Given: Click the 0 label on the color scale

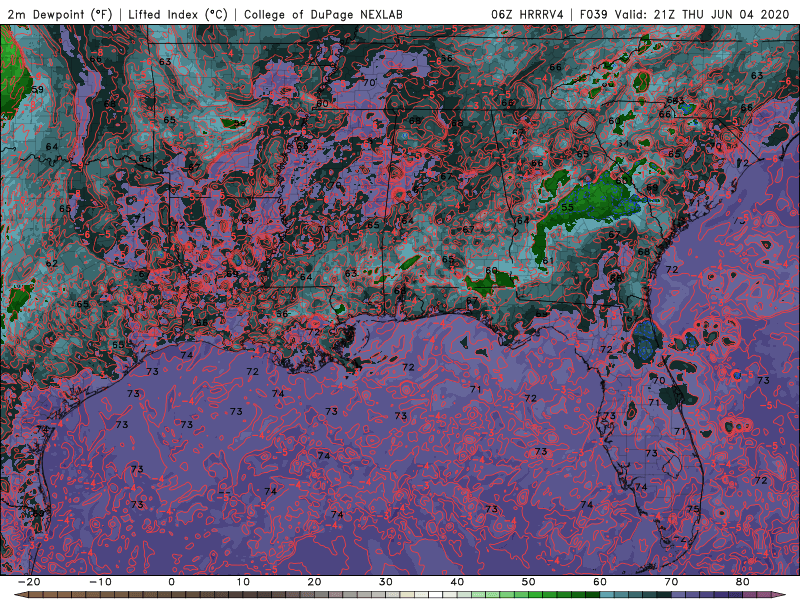Looking at the screenshot, I should click(x=171, y=582).
